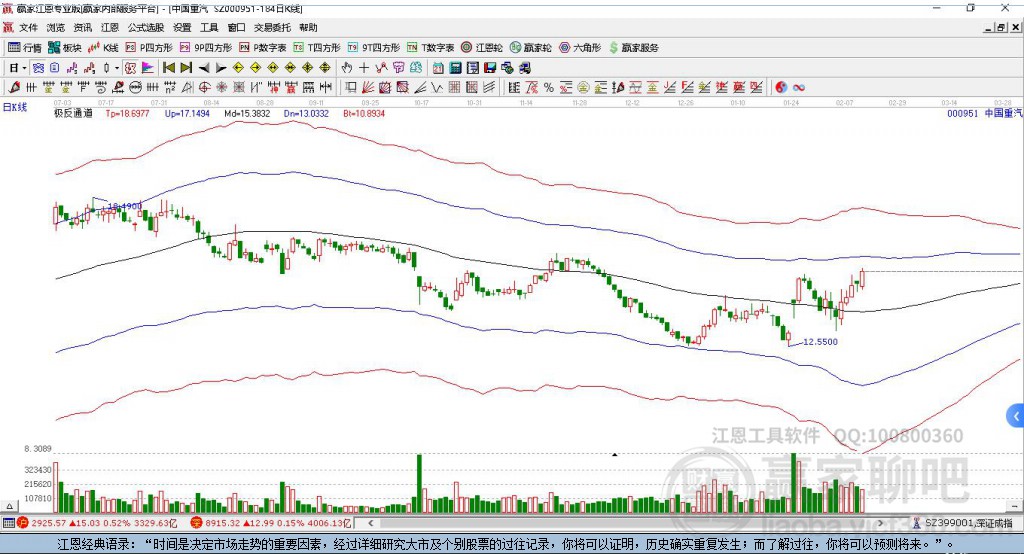
Task: Click the red yin-yang icon
Action: tap(781, 87)
